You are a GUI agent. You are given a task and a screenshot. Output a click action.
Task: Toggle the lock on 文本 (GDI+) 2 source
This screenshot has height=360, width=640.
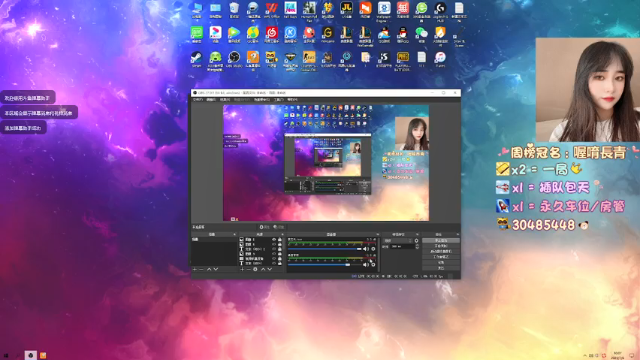coord(280,249)
